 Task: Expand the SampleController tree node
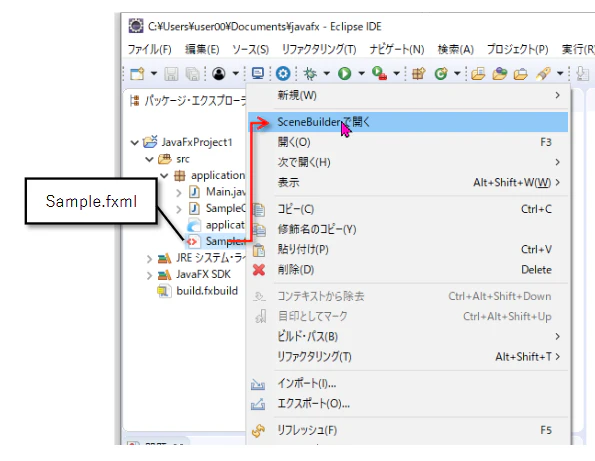click(179, 209)
